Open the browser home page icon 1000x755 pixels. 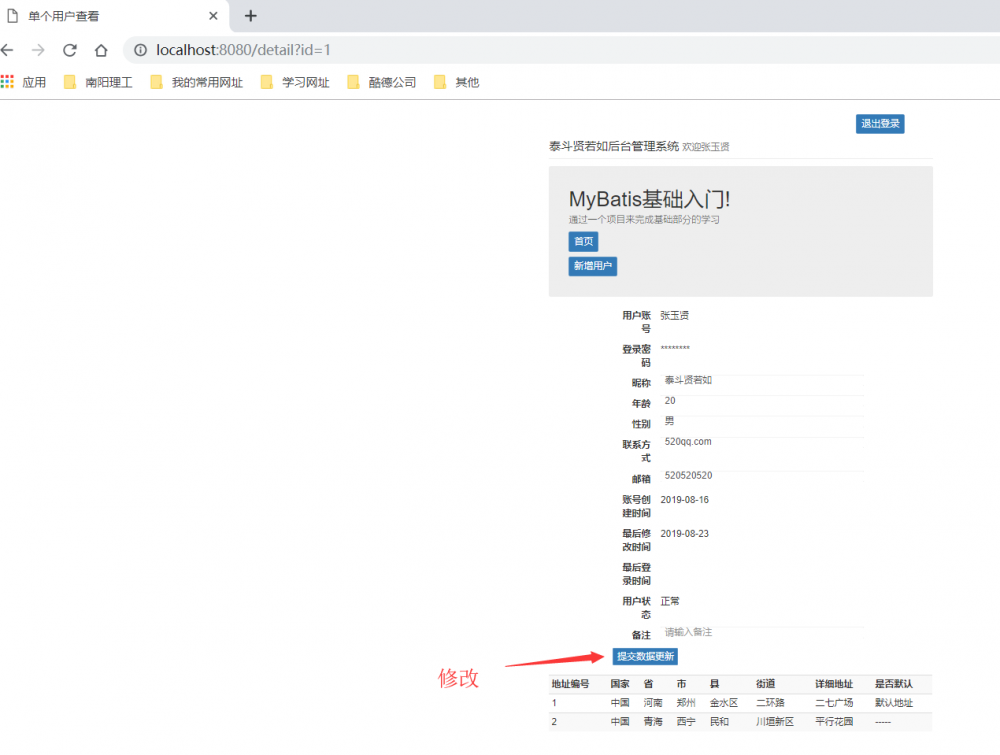pos(99,50)
